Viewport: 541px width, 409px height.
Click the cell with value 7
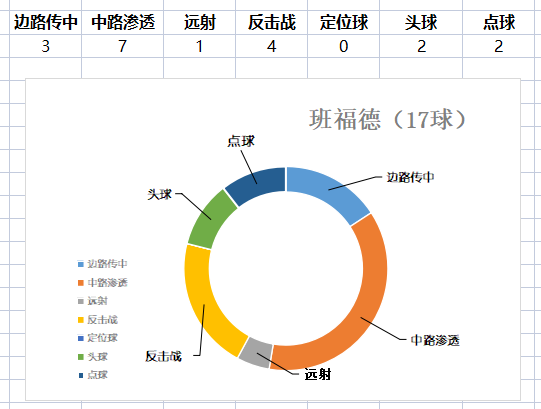tap(122, 46)
